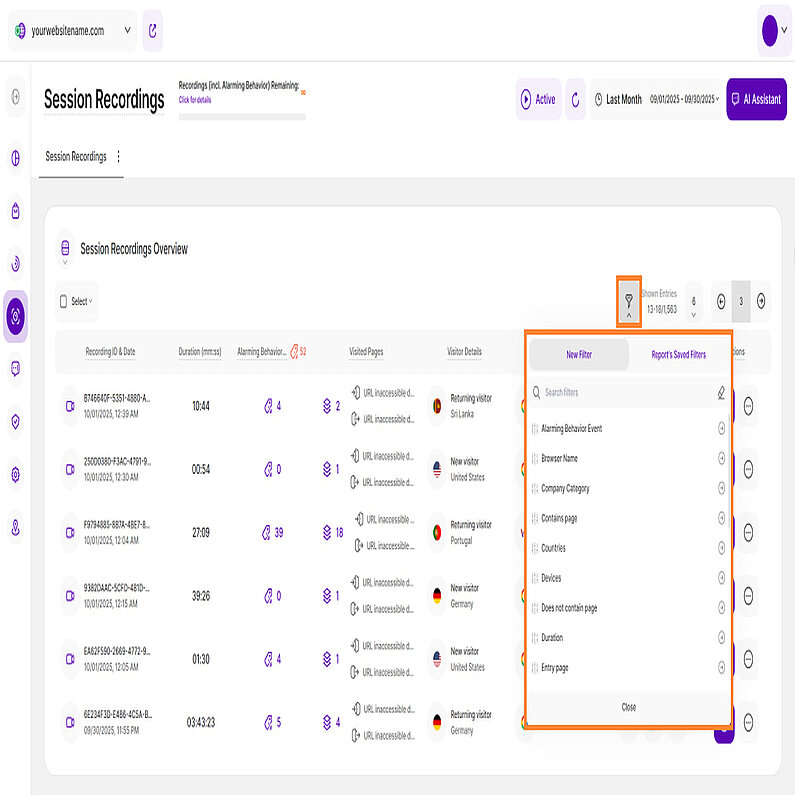Viewport: 795px width, 795px height.
Task: Click the filter funnel icon
Action: click(628, 297)
